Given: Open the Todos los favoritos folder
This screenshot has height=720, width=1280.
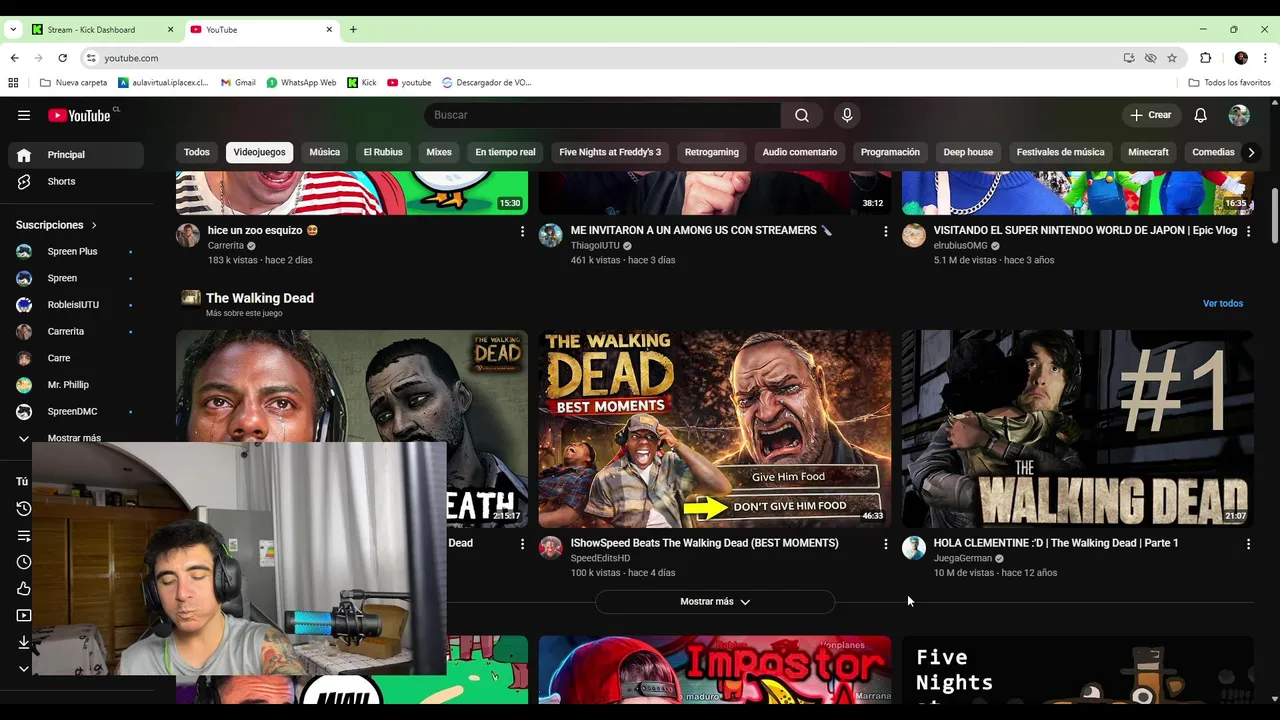Looking at the screenshot, I should click(1229, 83).
